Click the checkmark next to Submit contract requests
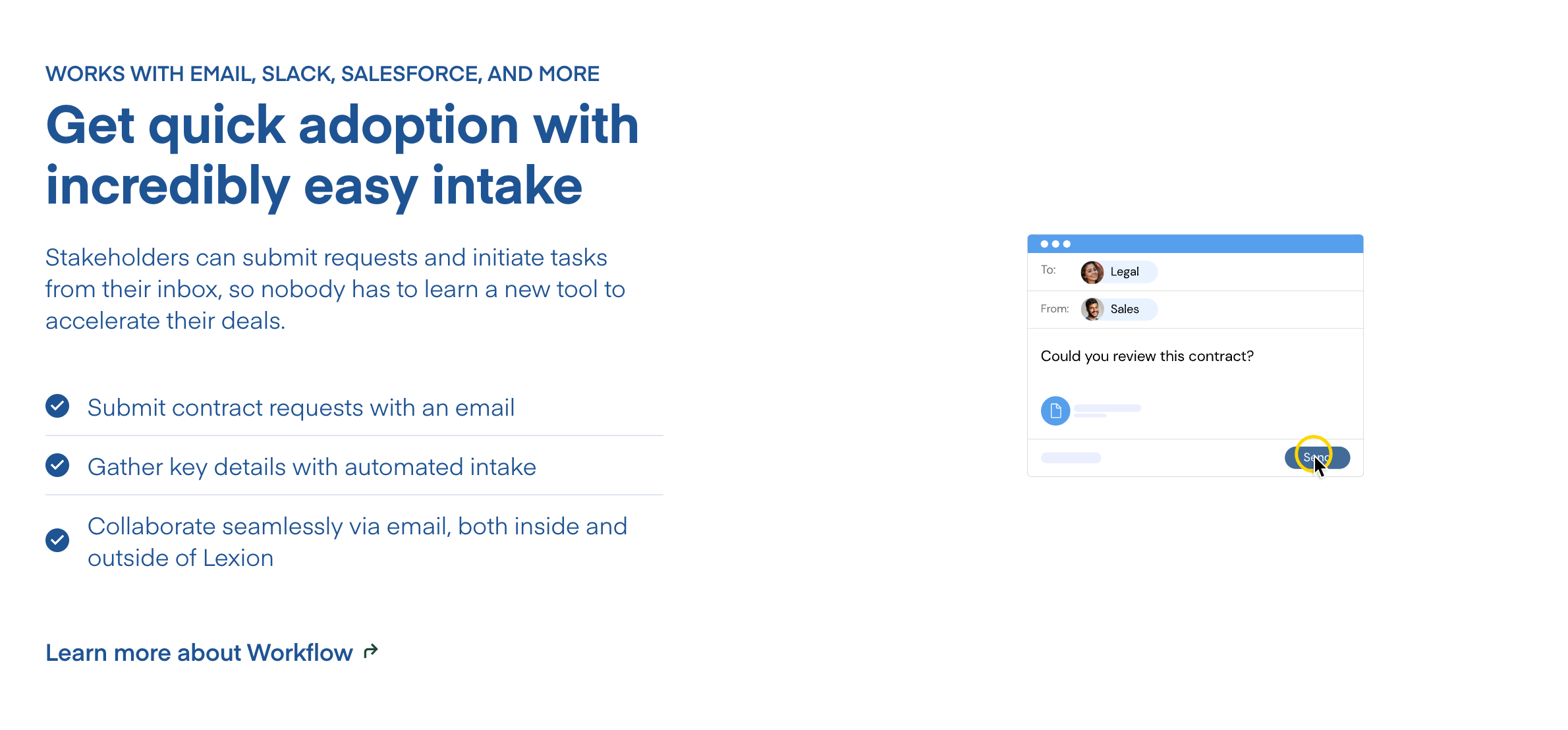 (x=57, y=406)
